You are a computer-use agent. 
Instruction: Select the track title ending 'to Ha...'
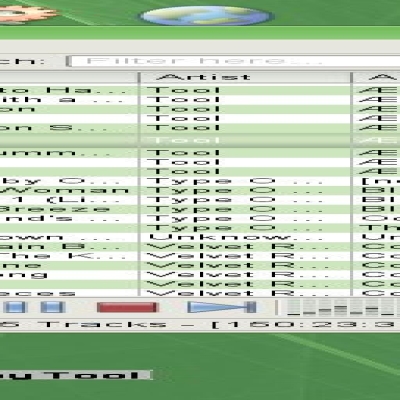(x=63, y=90)
